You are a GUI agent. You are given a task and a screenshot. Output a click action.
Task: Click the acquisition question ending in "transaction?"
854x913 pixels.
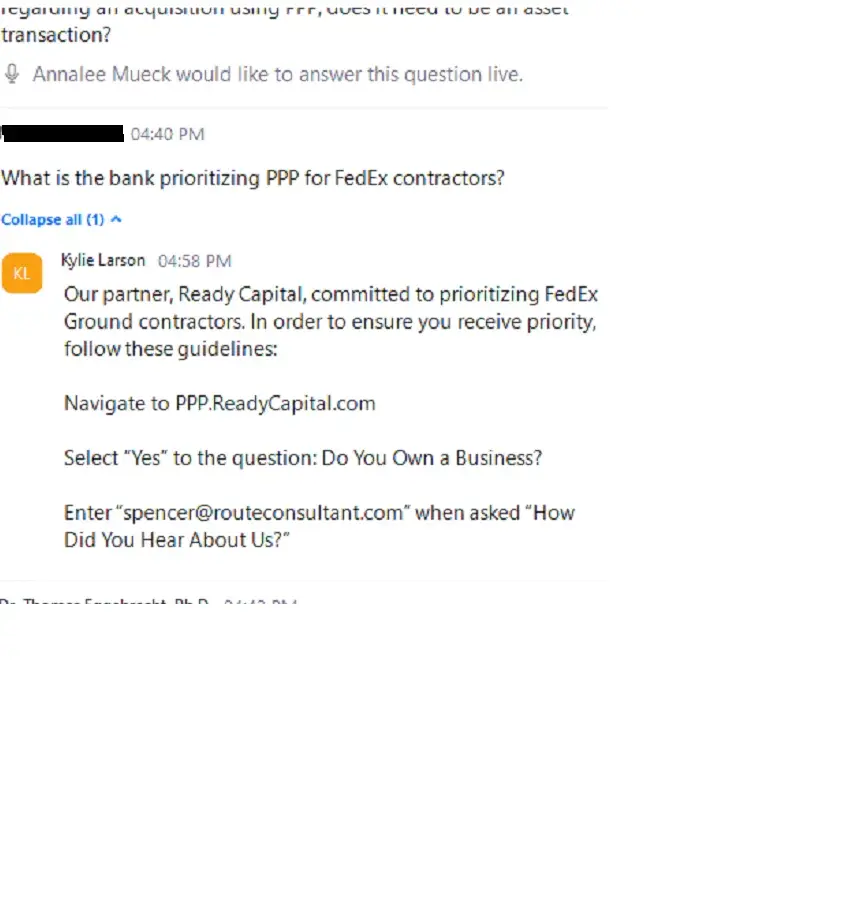(57, 34)
